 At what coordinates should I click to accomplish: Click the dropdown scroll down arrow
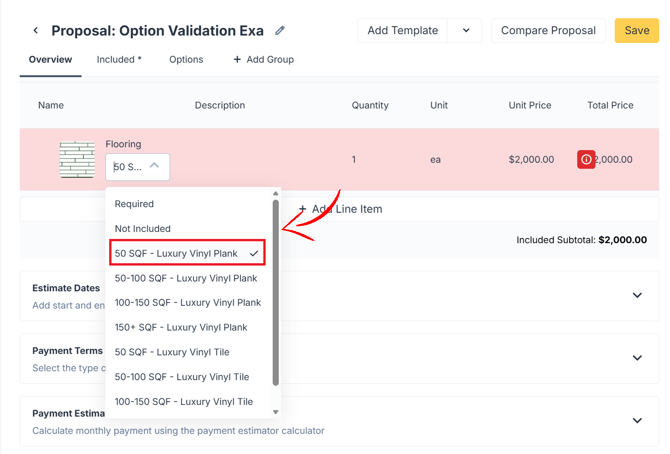(x=276, y=412)
